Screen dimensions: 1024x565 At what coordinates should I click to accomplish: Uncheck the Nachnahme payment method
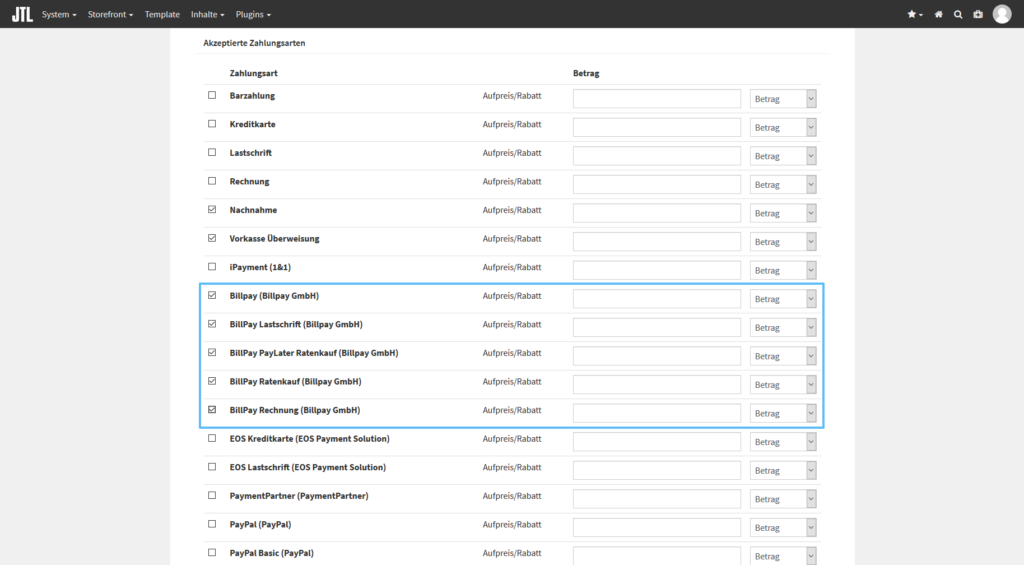[x=211, y=210]
